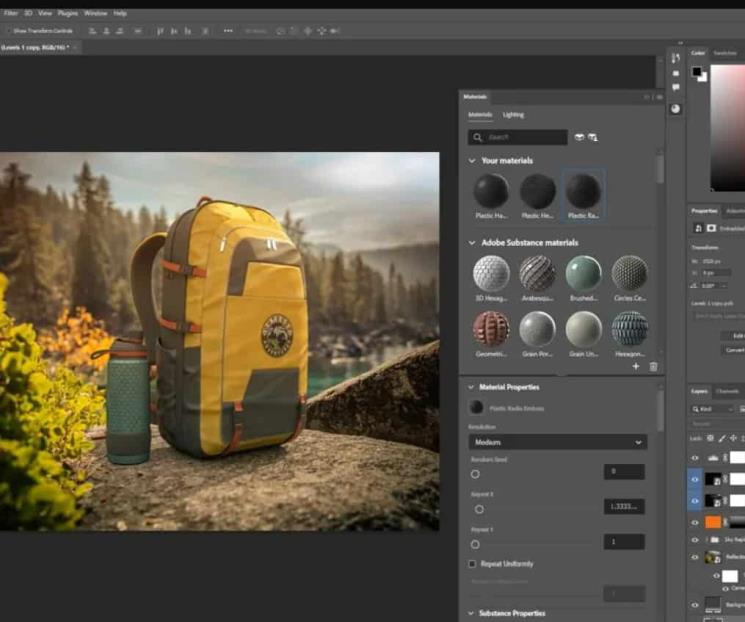
Task: Open the Kind filter dropdown in Layers
Action: (x=712, y=409)
